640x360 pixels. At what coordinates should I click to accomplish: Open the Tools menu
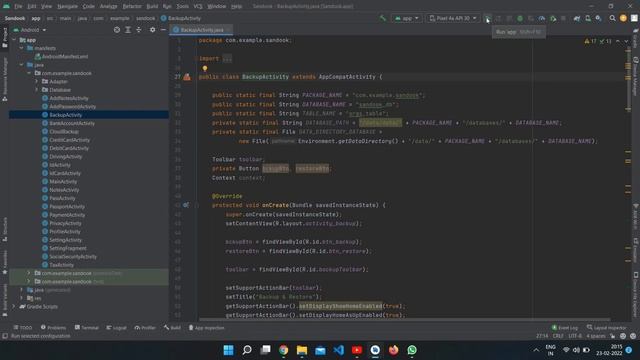pos(182,7)
